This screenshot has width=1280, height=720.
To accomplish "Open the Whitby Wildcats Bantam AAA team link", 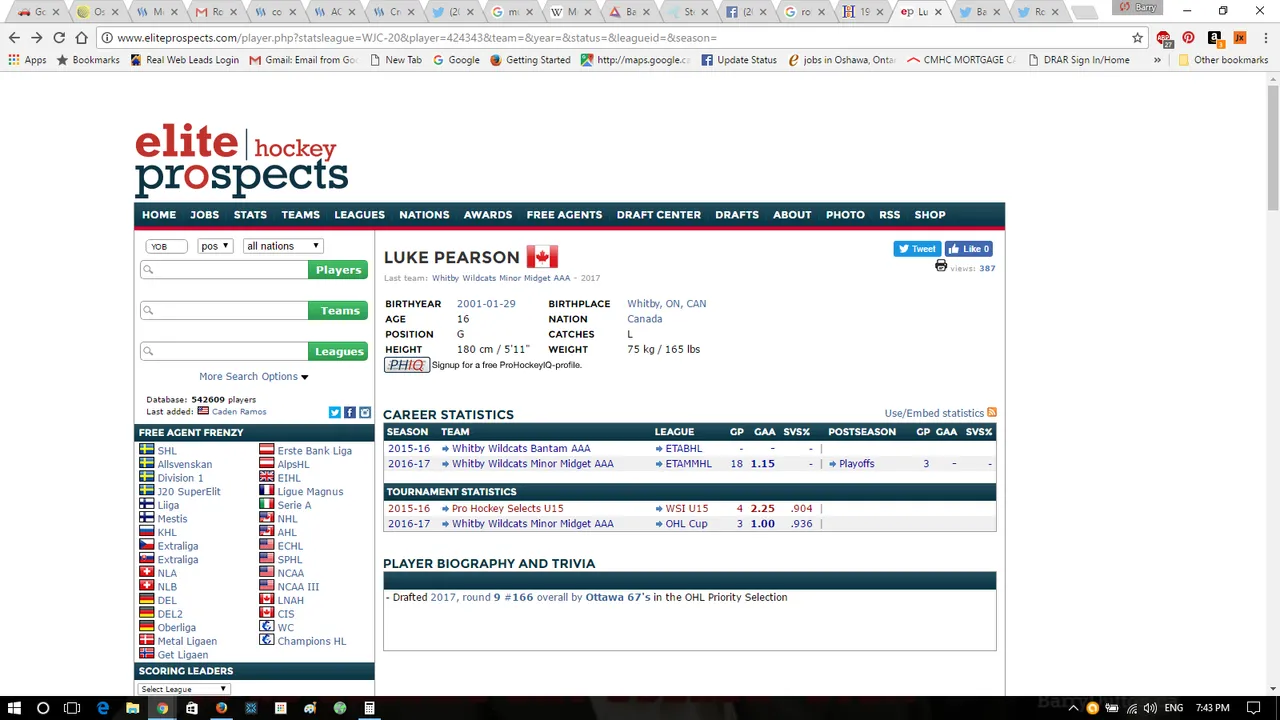I will tap(521, 449).
